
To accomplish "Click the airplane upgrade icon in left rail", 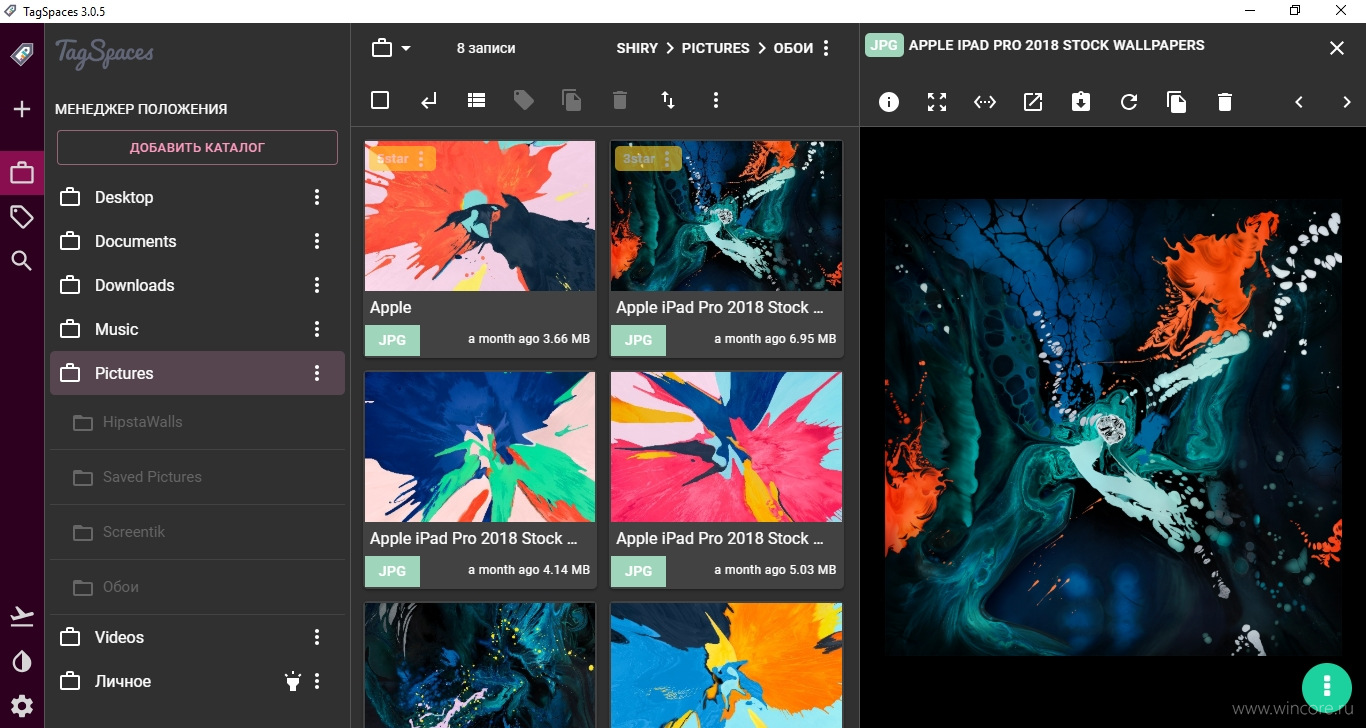I will point(21,617).
